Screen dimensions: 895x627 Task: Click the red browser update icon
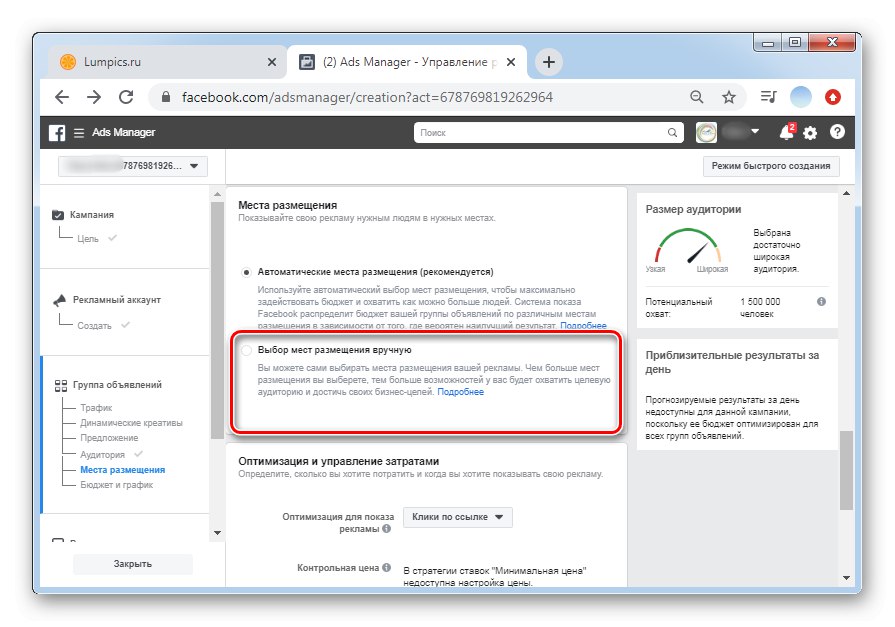(833, 97)
